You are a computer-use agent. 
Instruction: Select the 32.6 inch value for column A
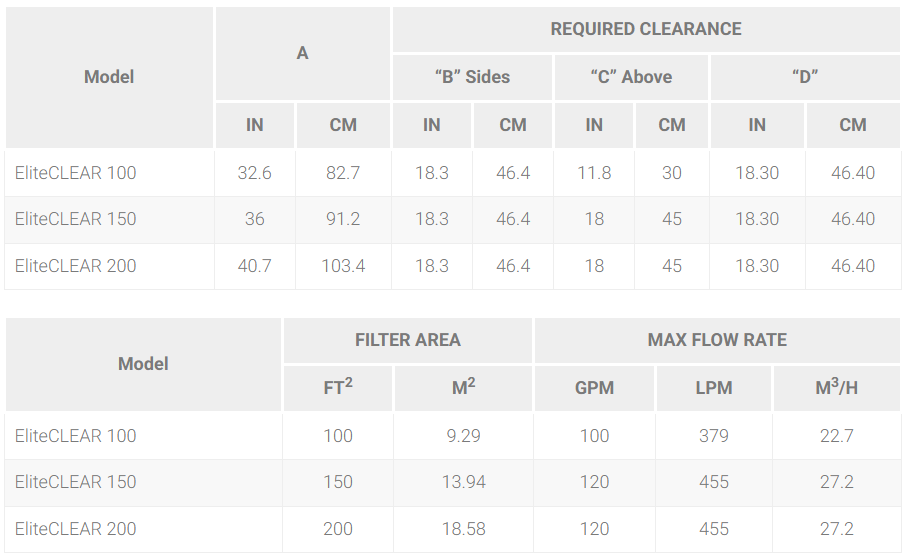click(x=254, y=173)
